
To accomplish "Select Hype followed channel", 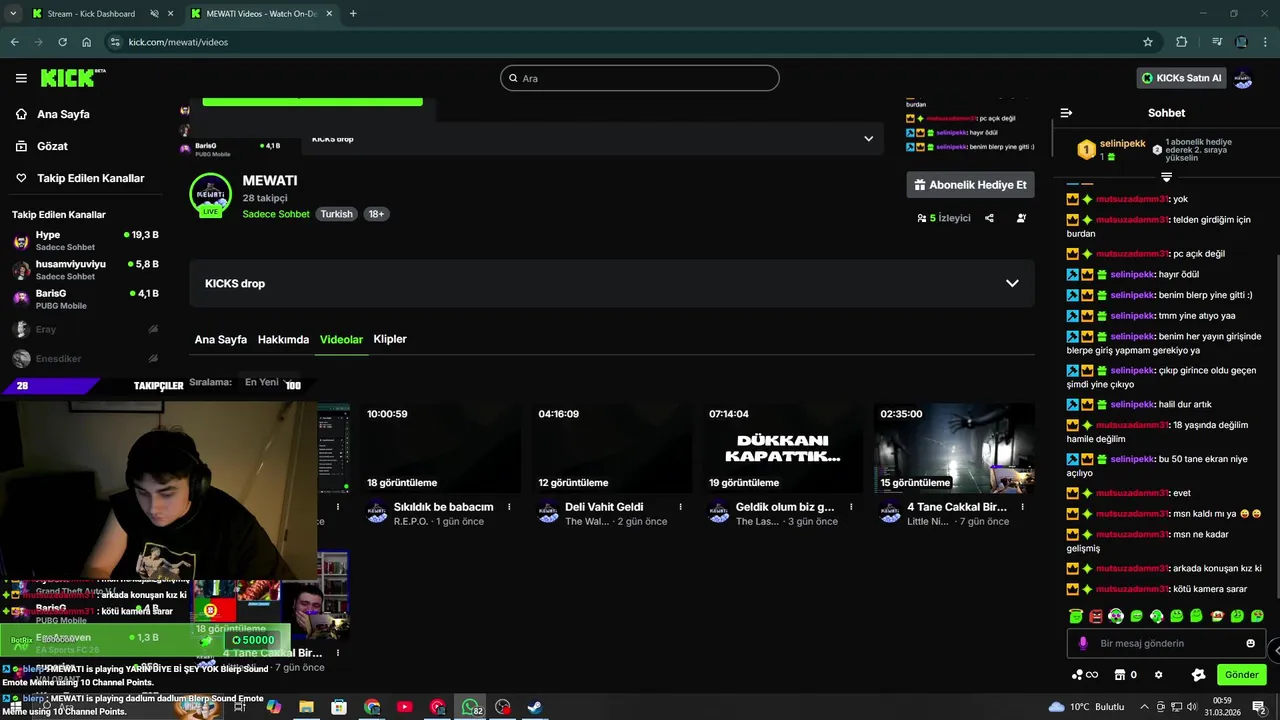I will click(x=85, y=240).
